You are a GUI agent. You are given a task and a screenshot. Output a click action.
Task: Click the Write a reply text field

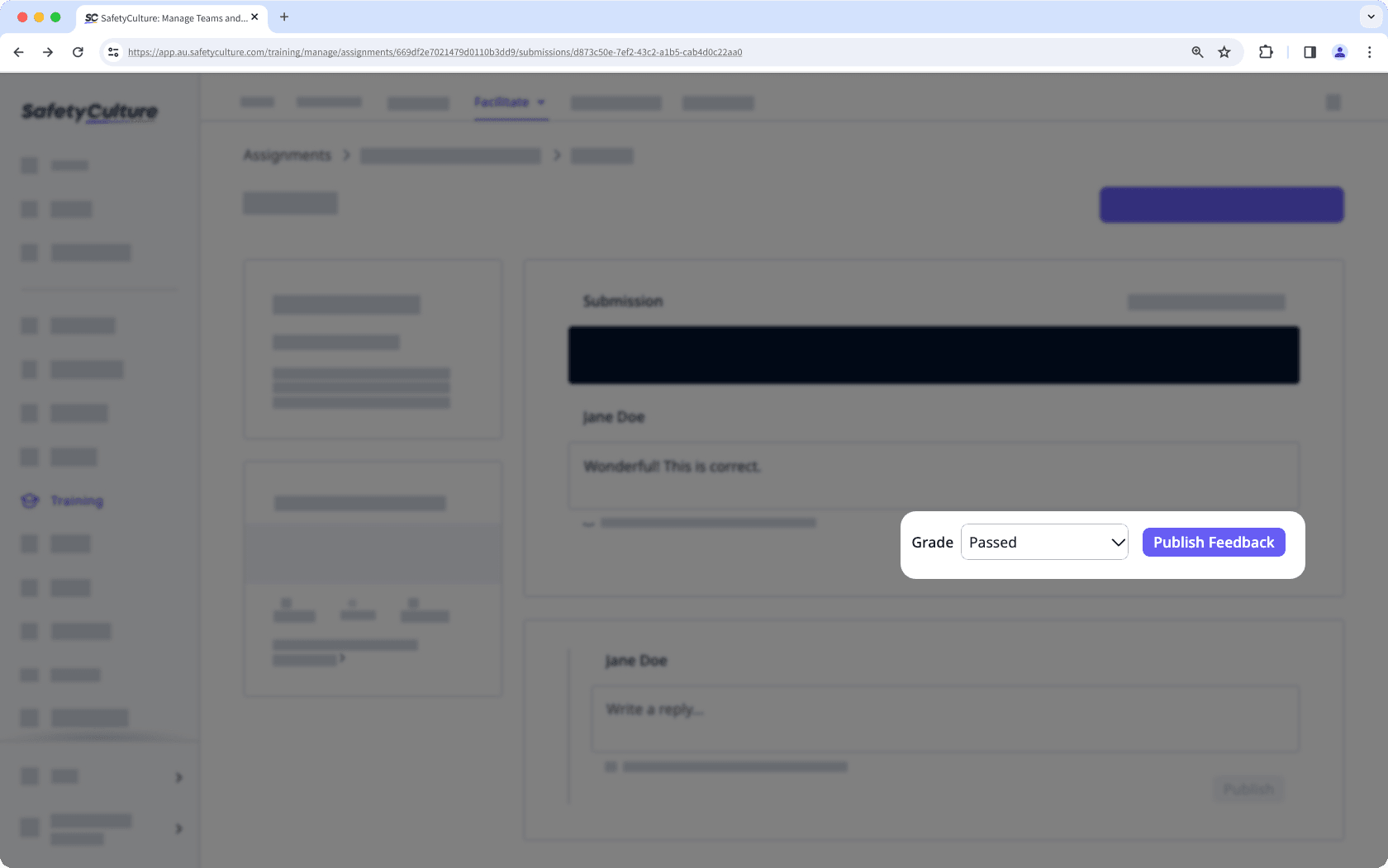click(x=944, y=718)
